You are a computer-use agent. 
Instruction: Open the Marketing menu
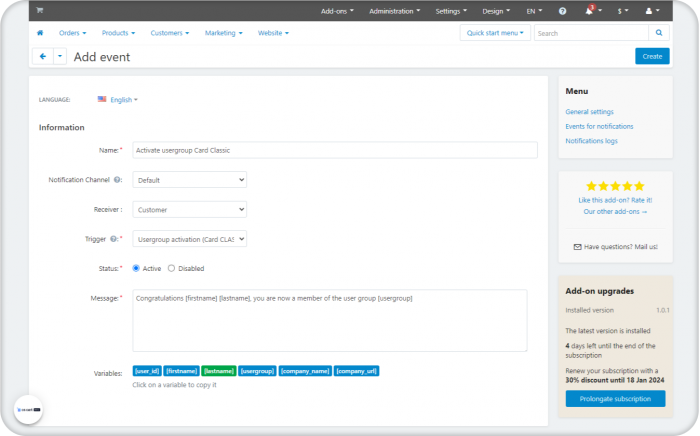point(223,33)
